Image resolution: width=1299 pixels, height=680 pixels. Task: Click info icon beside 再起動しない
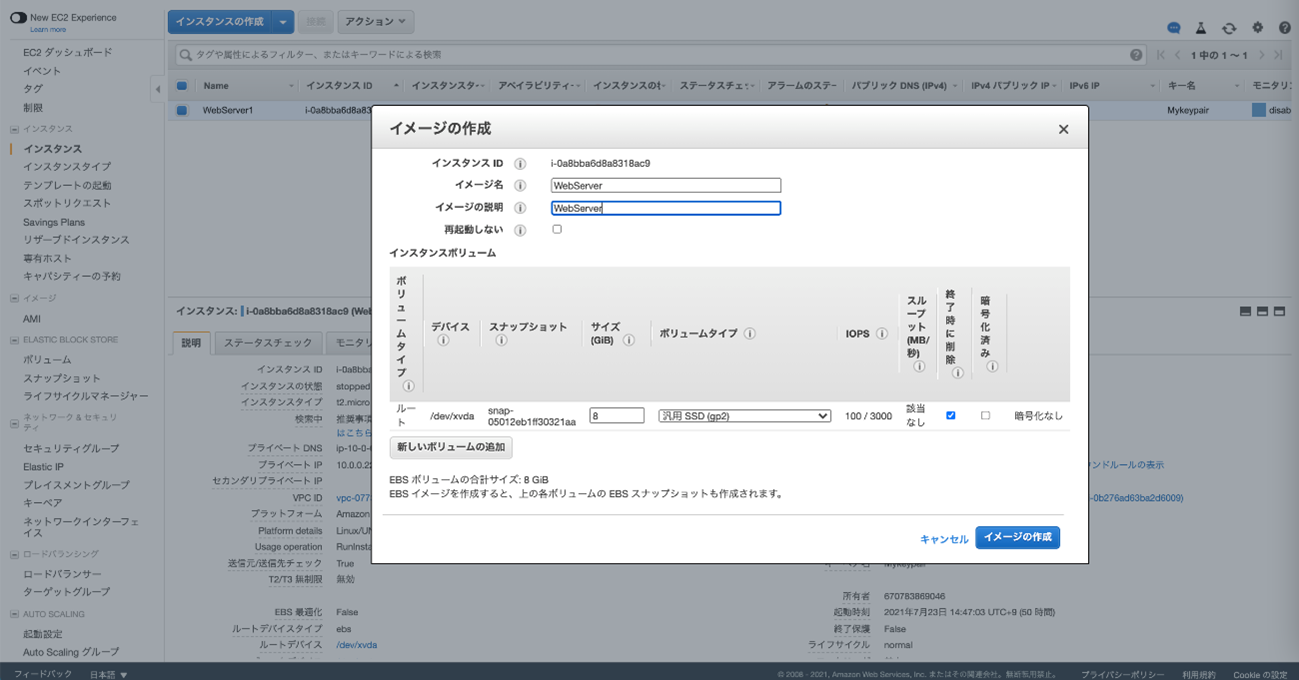[520, 230]
